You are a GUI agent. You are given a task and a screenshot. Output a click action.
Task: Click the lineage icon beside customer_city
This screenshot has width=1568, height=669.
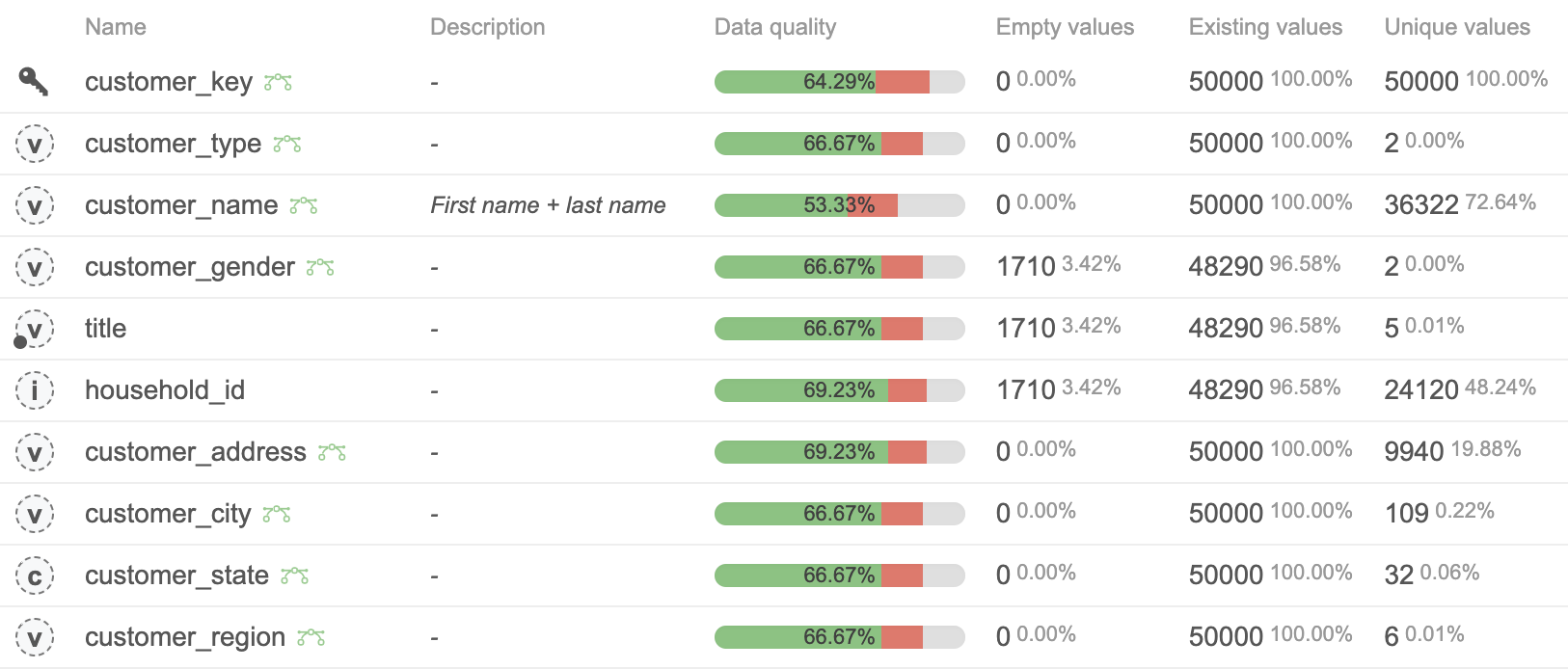(277, 515)
